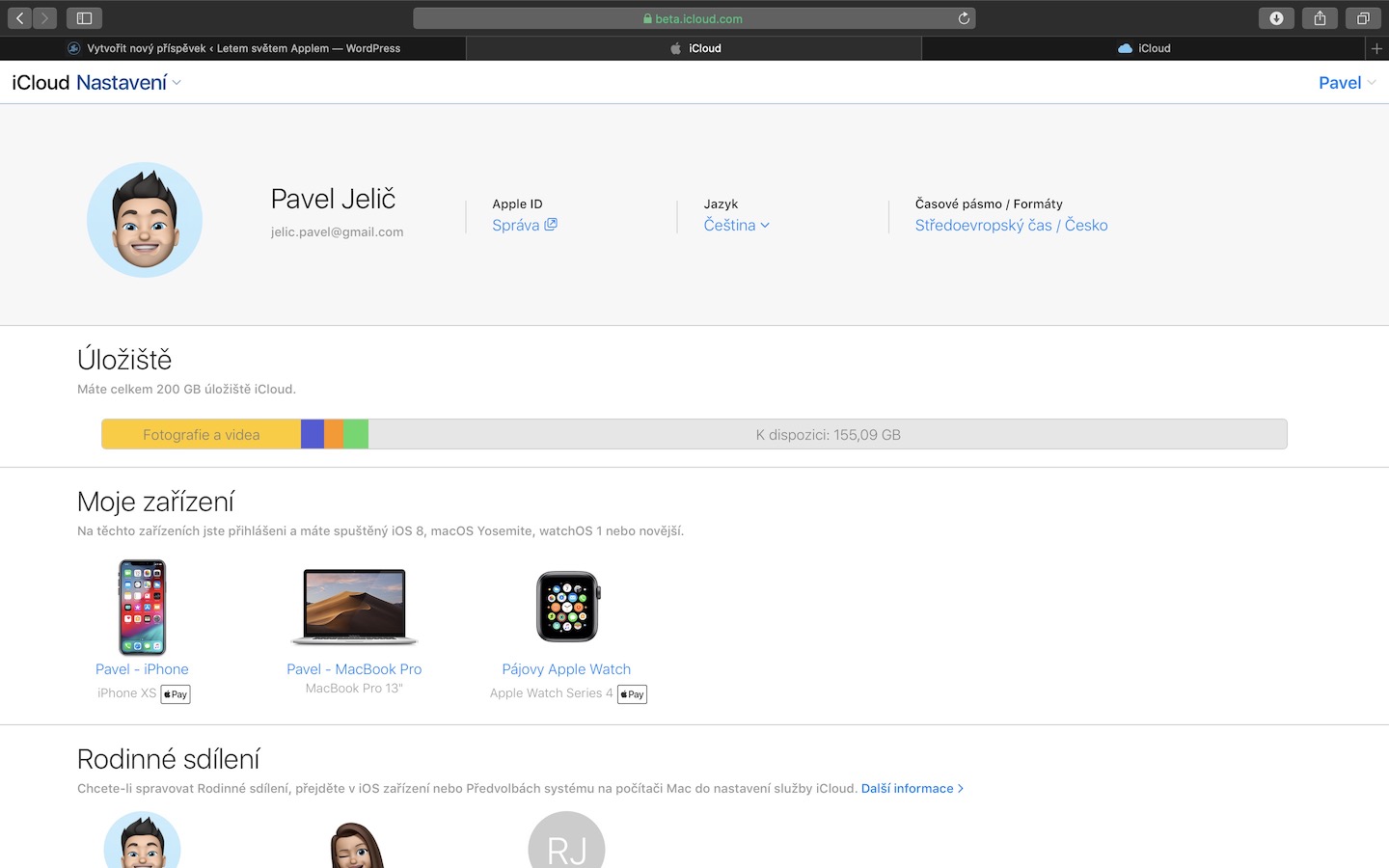Switch to the rightmost iCloud tab
This screenshot has height=868, width=1389.
[1144, 48]
